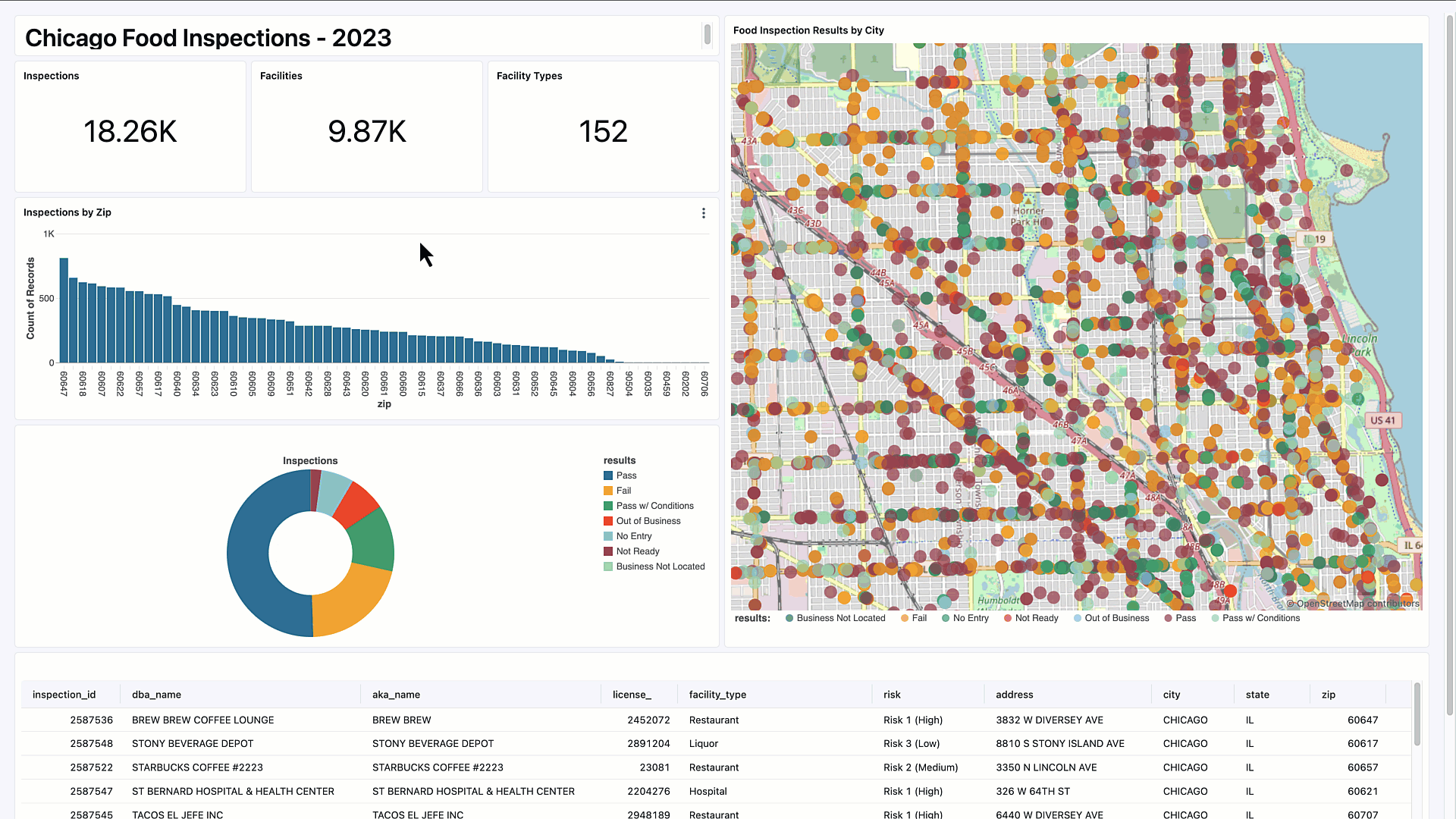Click Business Not Located dot in map legend
The image size is (1456, 819).
[x=789, y=618]
